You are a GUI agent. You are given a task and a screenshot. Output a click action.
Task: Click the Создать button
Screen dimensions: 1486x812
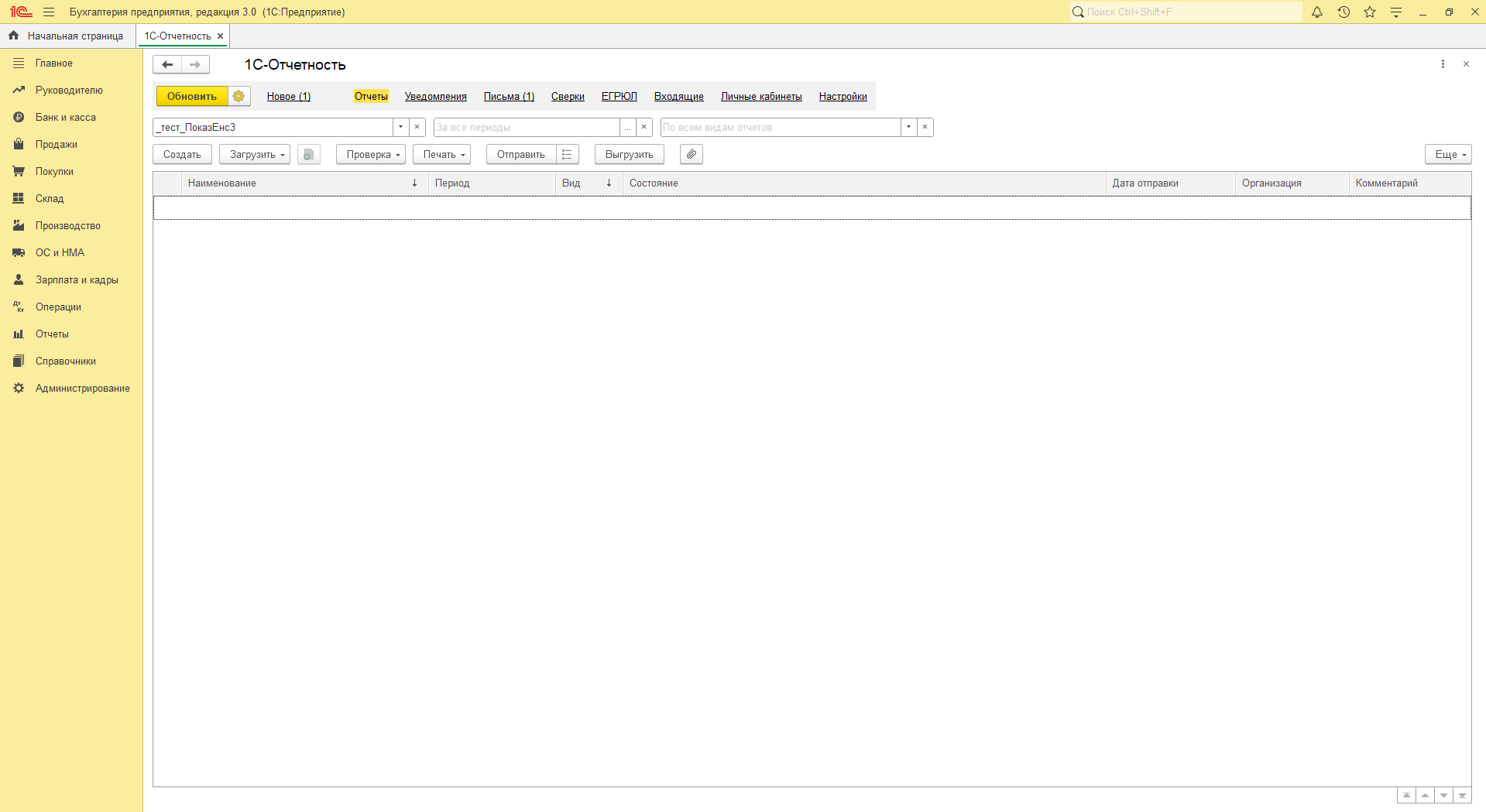182,154
